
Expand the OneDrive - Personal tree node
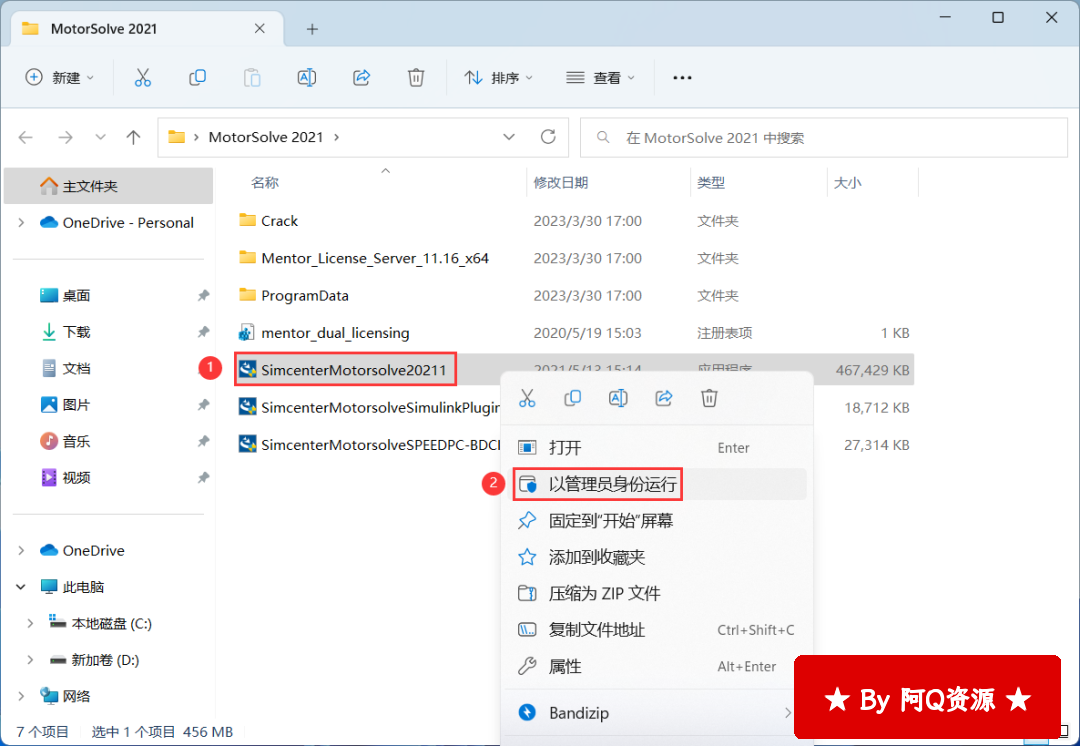[x=21, y=223]
